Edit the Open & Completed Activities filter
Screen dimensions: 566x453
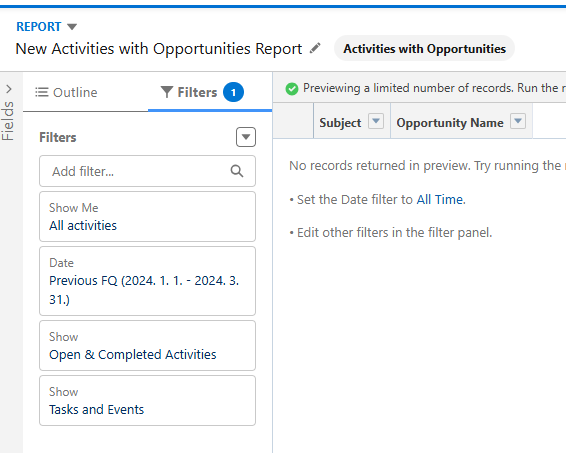click(147, 345)
